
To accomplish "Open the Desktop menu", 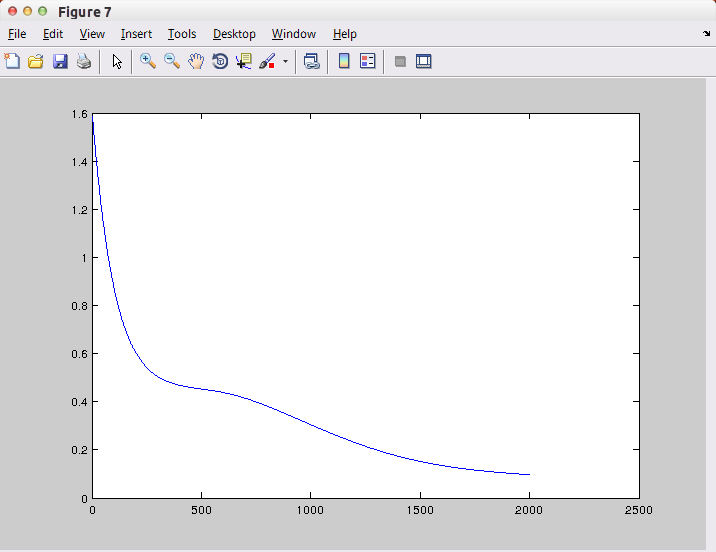I will pyautogui.click(x=234, y=34).
